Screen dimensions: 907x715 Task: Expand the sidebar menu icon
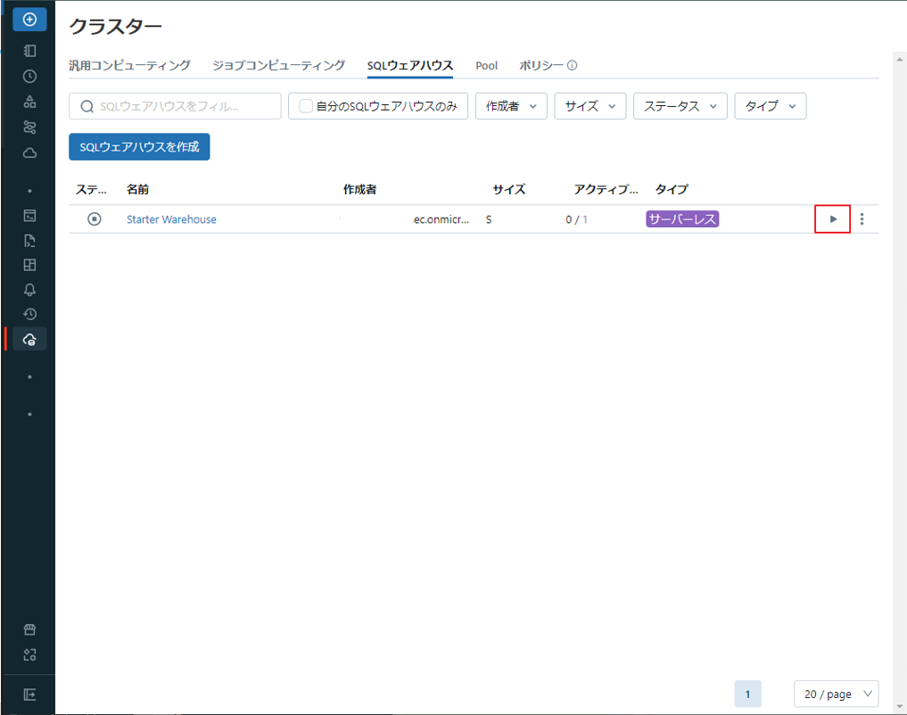[30, 695]
